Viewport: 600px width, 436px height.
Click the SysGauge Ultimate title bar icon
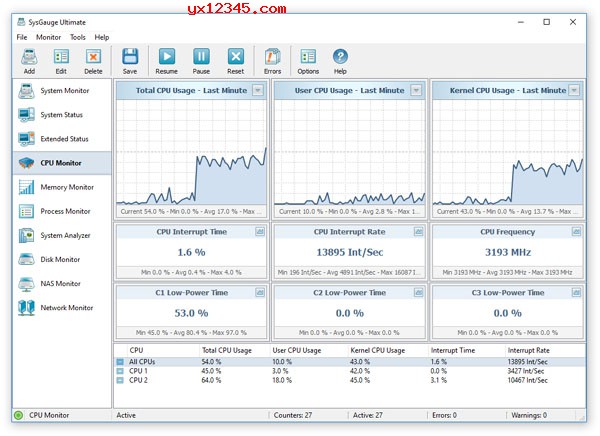click(x=21, y=22)
